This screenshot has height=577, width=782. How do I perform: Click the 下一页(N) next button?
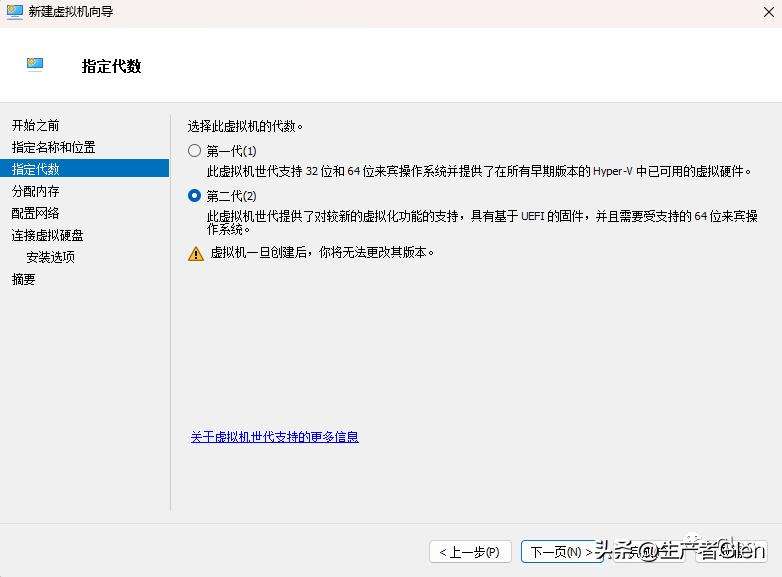(562, 552)
